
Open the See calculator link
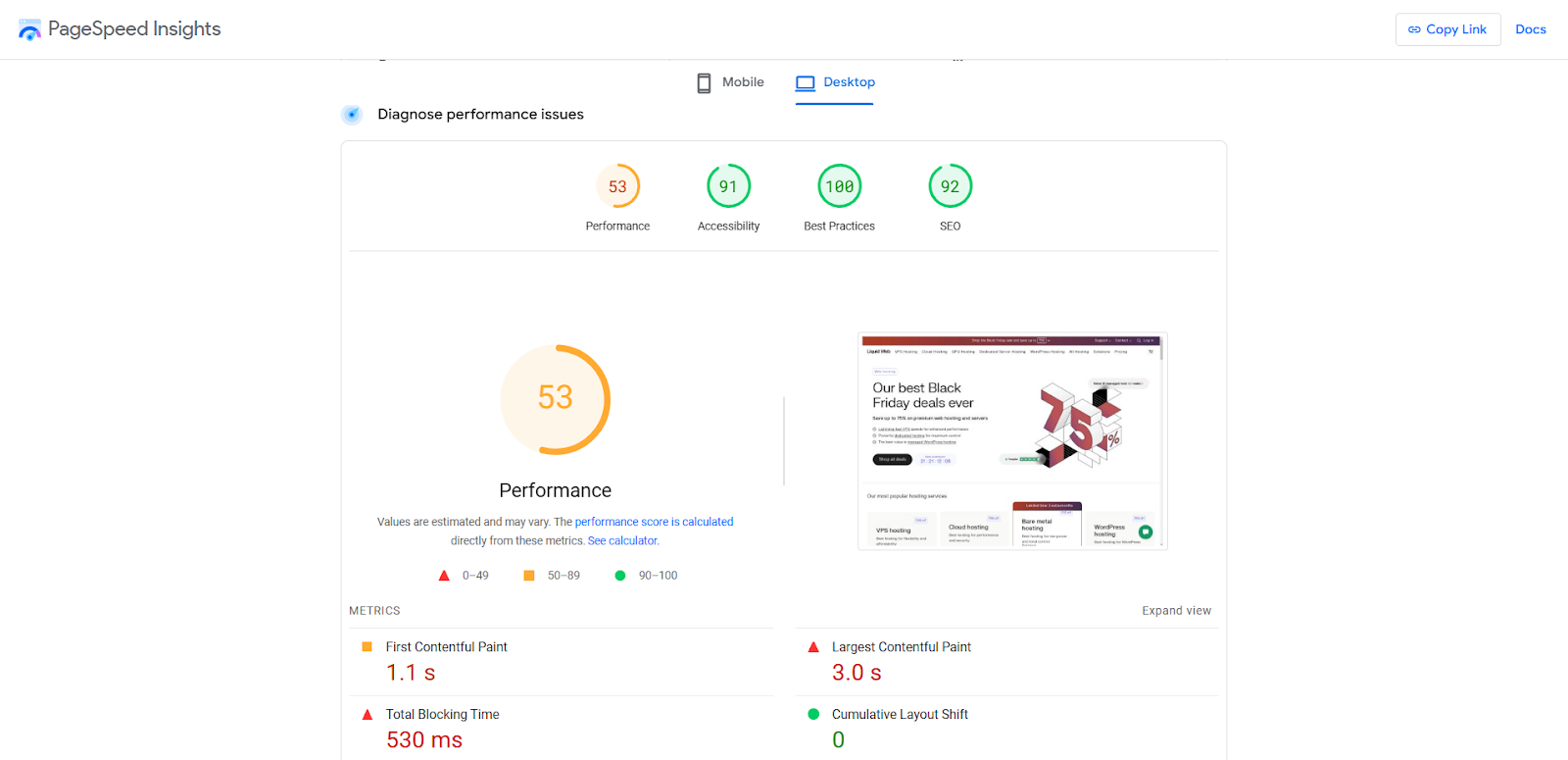point(623,541)
